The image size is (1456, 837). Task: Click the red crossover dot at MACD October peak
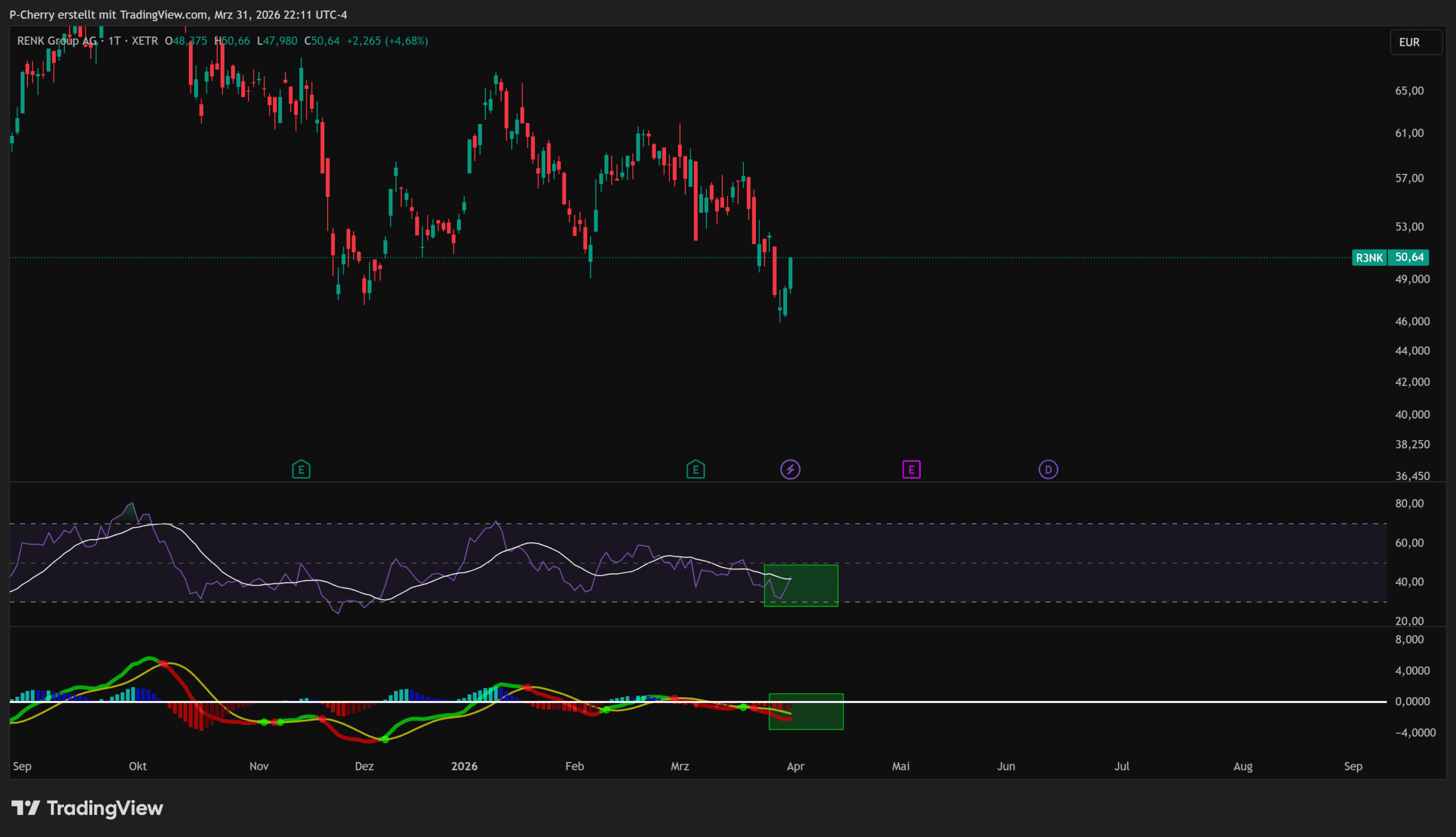point(164,664)
